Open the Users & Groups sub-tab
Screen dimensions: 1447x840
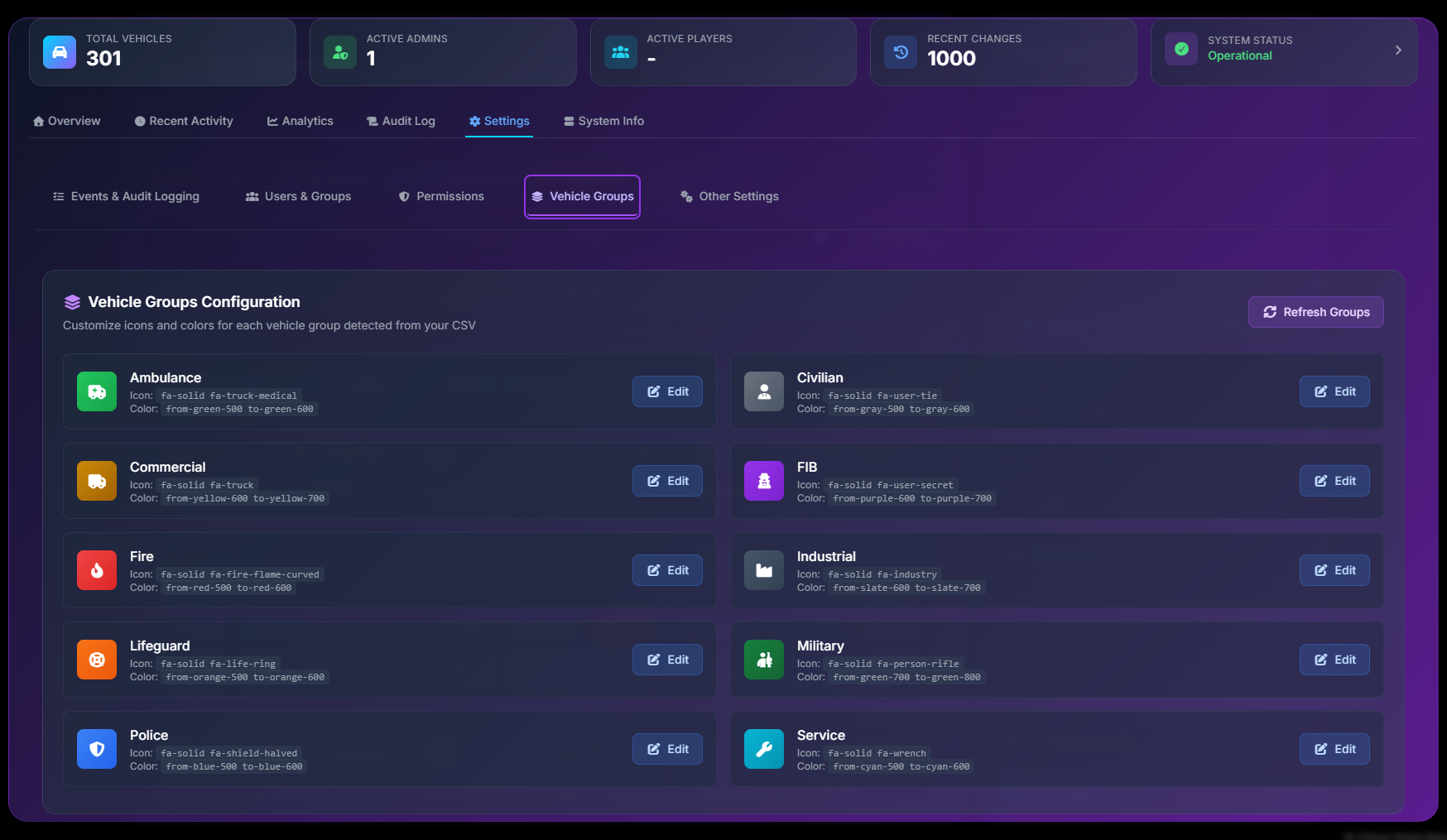click(x=298, y=196)
